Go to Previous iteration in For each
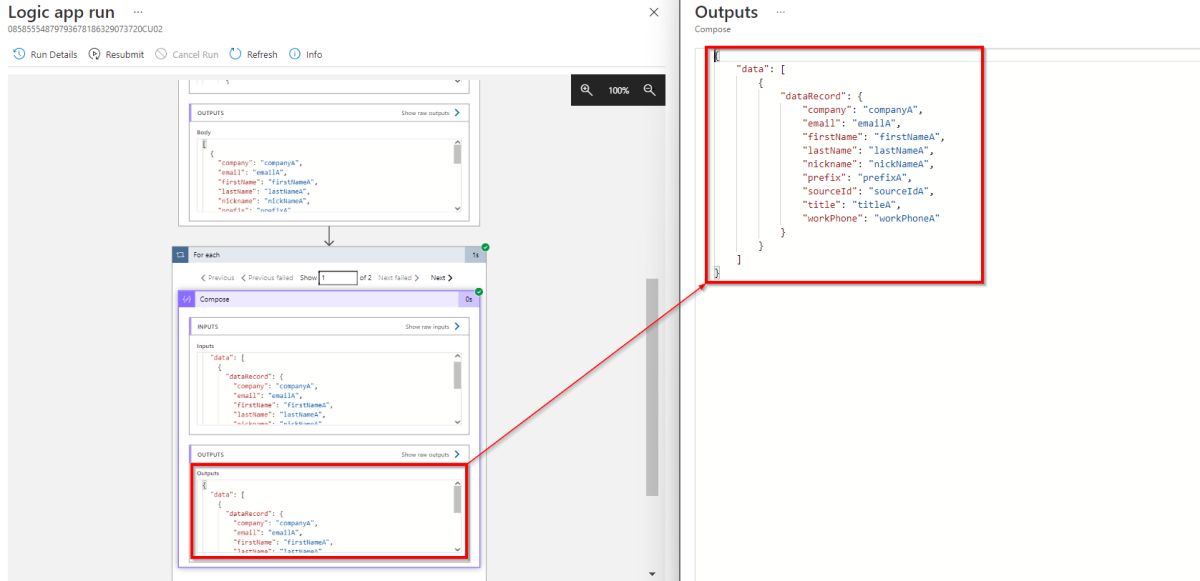Image resolution: width=1200 pixels, height=581 pixels. pos(217,278)
